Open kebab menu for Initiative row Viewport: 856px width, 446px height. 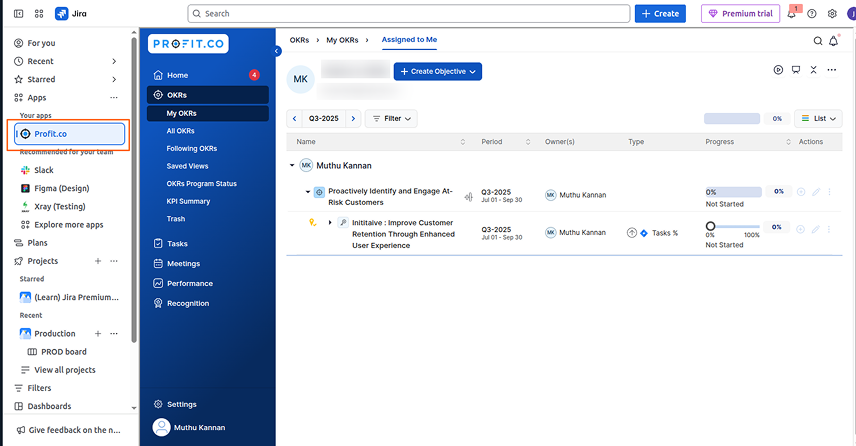(829, 229)
